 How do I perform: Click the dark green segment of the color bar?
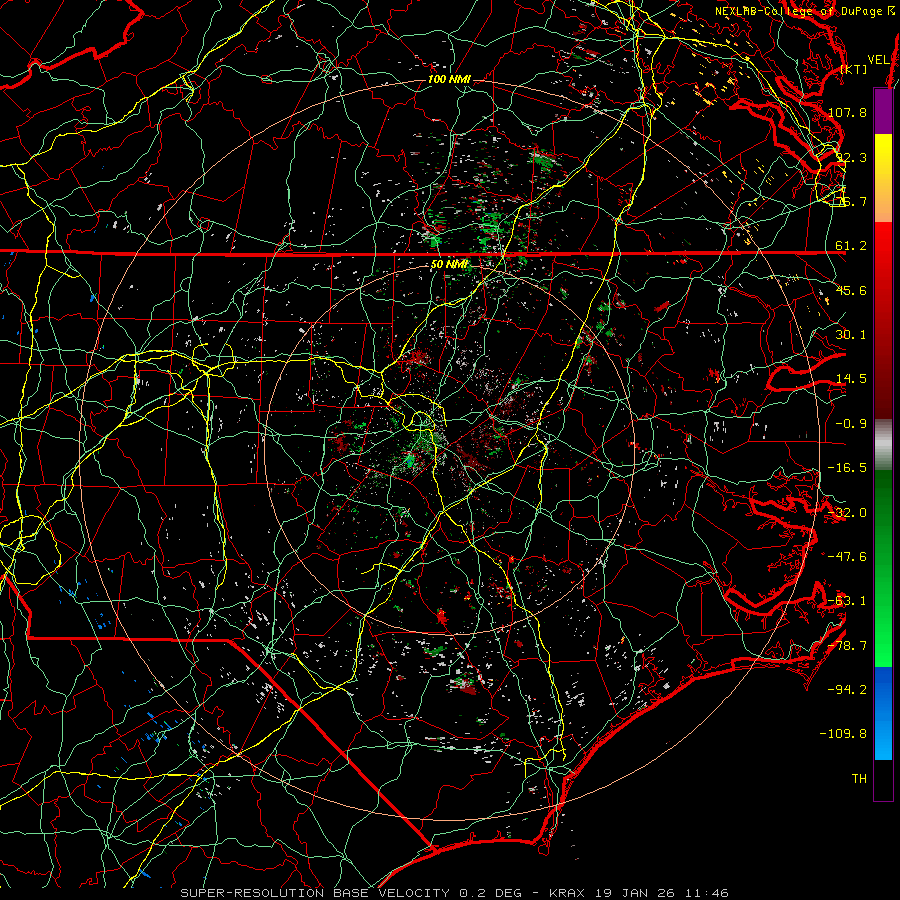(883, 517)
